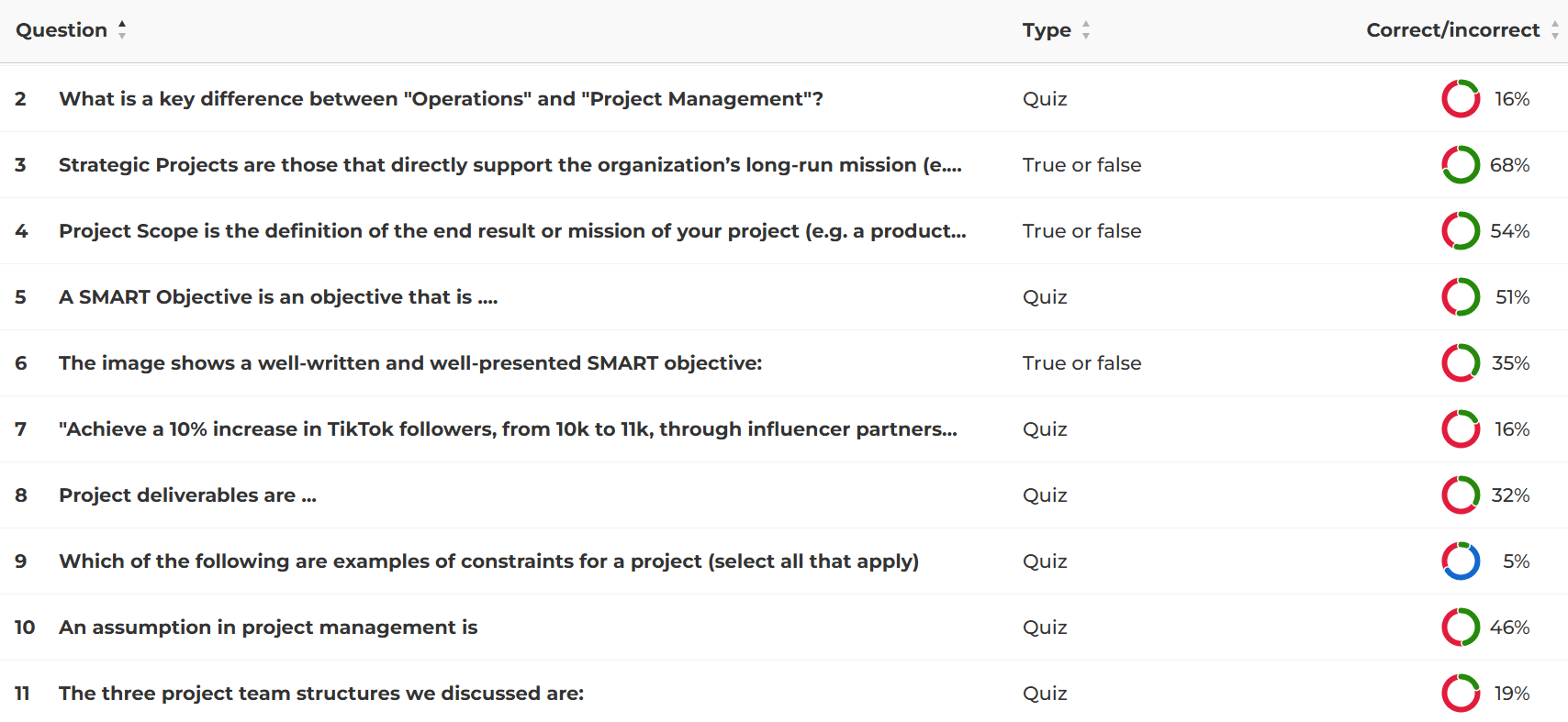Open the TikTok followers quiz question
Screen dimensions: 1568x722
(508, 429)
